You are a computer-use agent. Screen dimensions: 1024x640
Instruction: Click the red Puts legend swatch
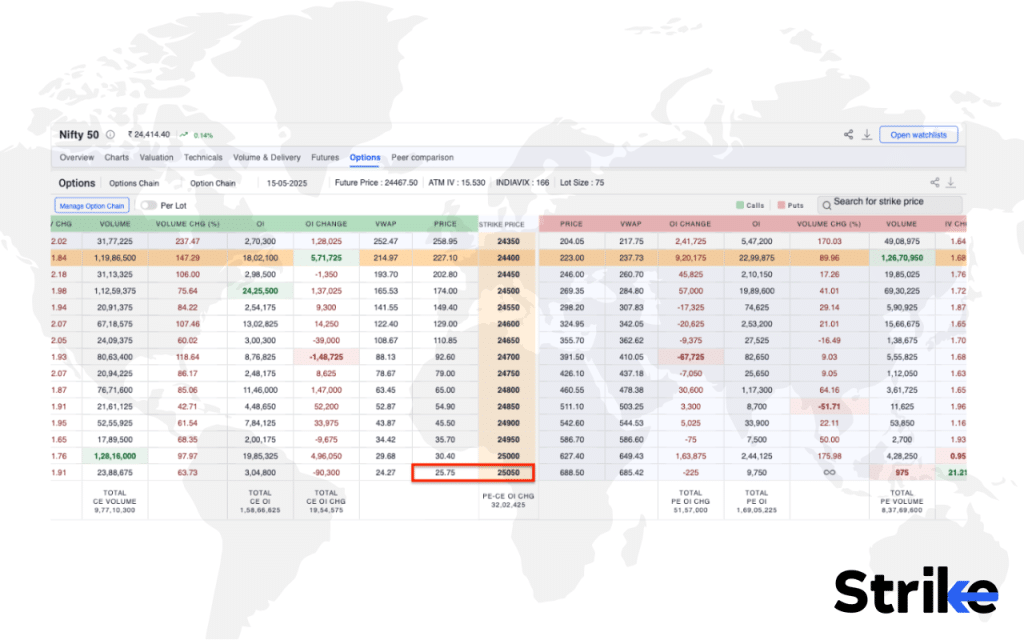click(x=781, y=205)
